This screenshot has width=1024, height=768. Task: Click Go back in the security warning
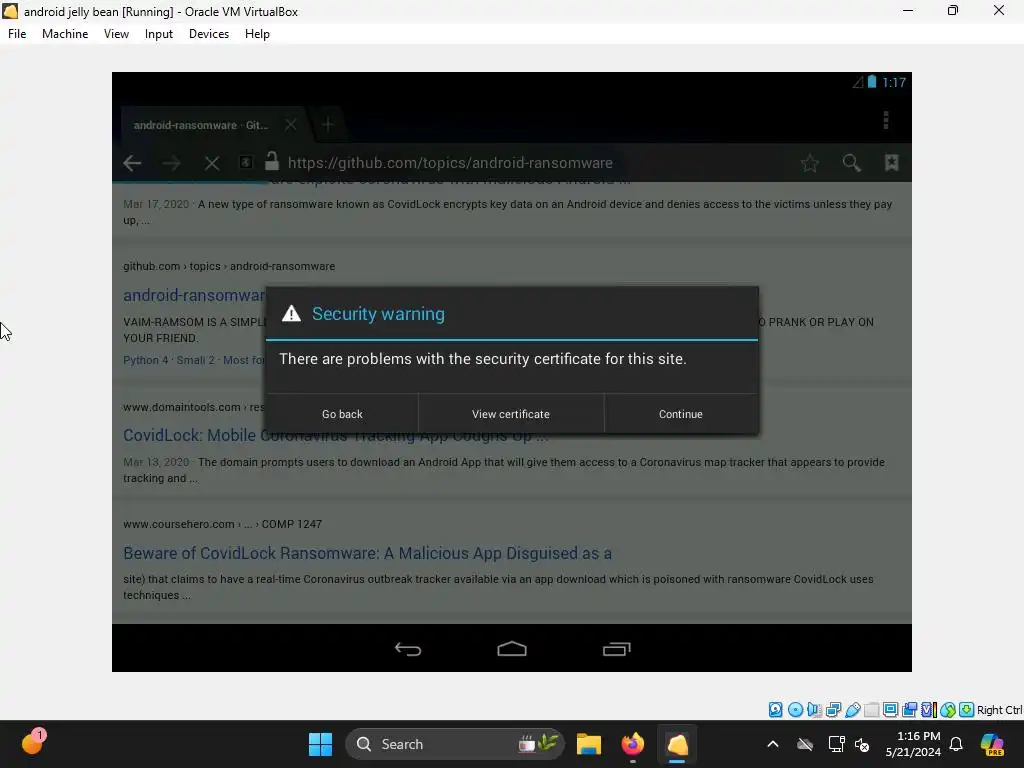(x=342, y=414)
